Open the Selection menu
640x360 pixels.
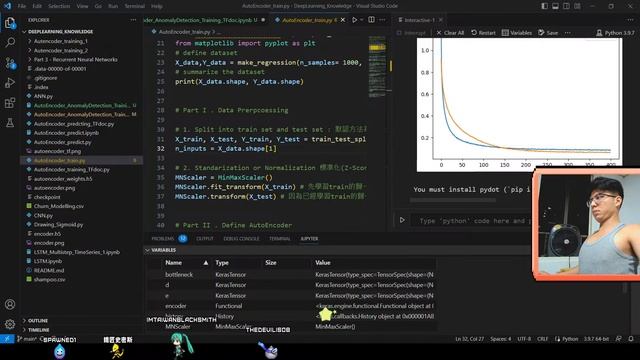pos(59,6)
